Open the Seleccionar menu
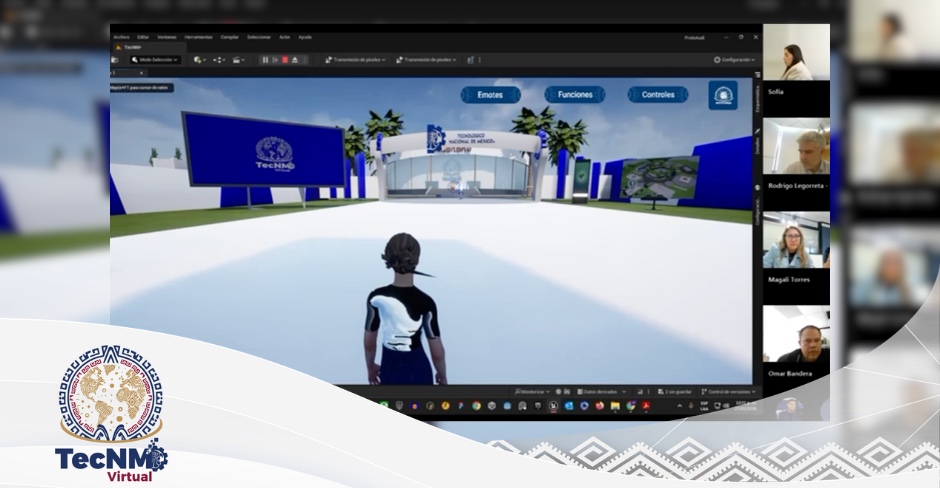940x488 pixels. click(259, 37)
